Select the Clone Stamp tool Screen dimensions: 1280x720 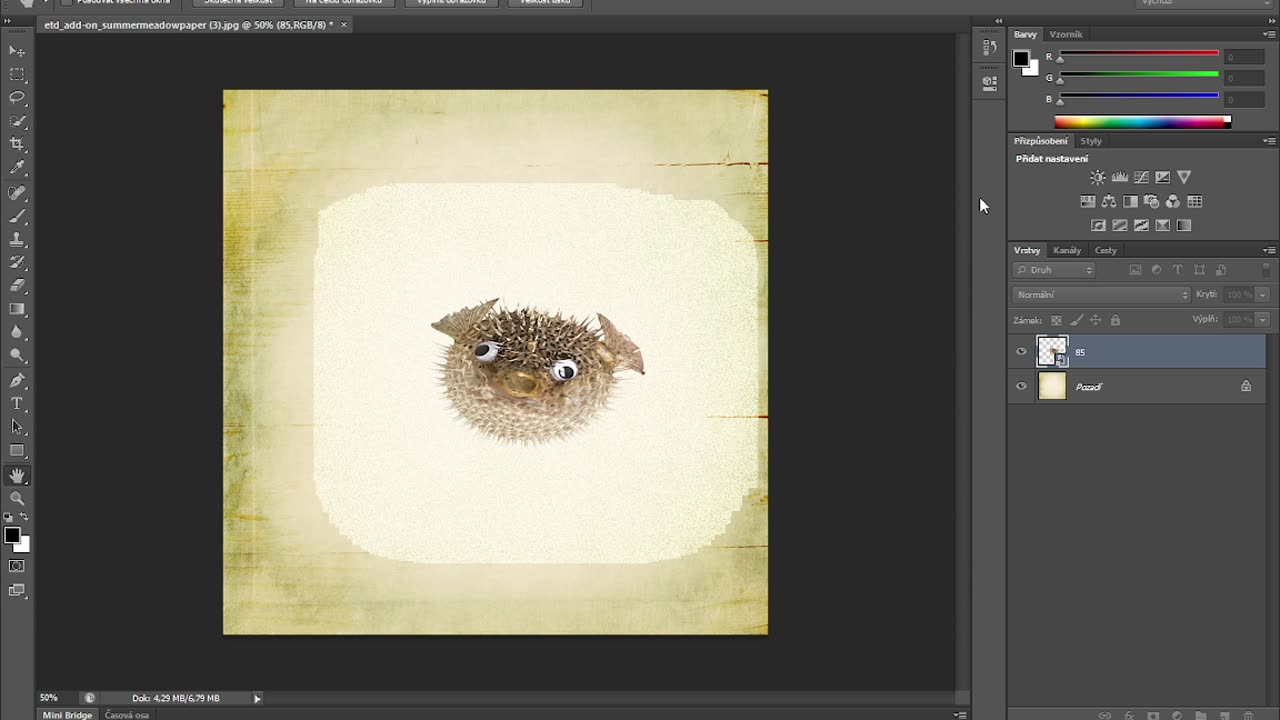pos(17,240)
